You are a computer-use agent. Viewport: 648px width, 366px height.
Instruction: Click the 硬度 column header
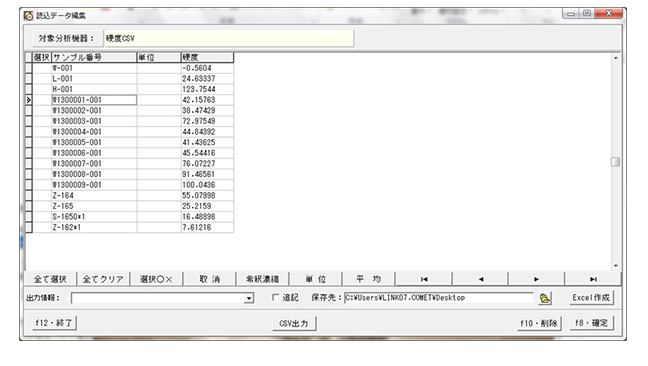pos(207,57)
